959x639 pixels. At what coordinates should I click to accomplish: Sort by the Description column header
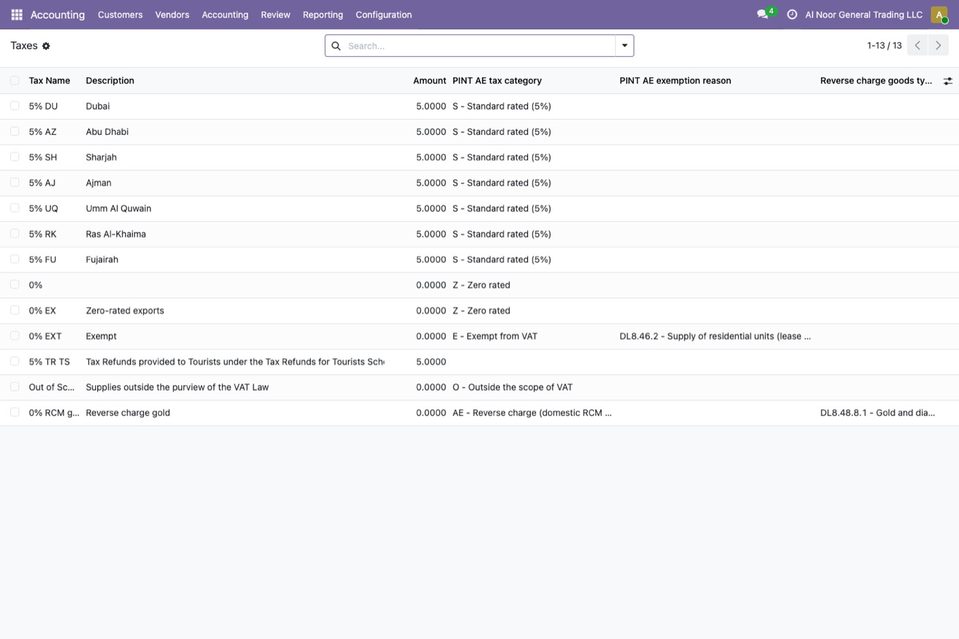[110, 81]
